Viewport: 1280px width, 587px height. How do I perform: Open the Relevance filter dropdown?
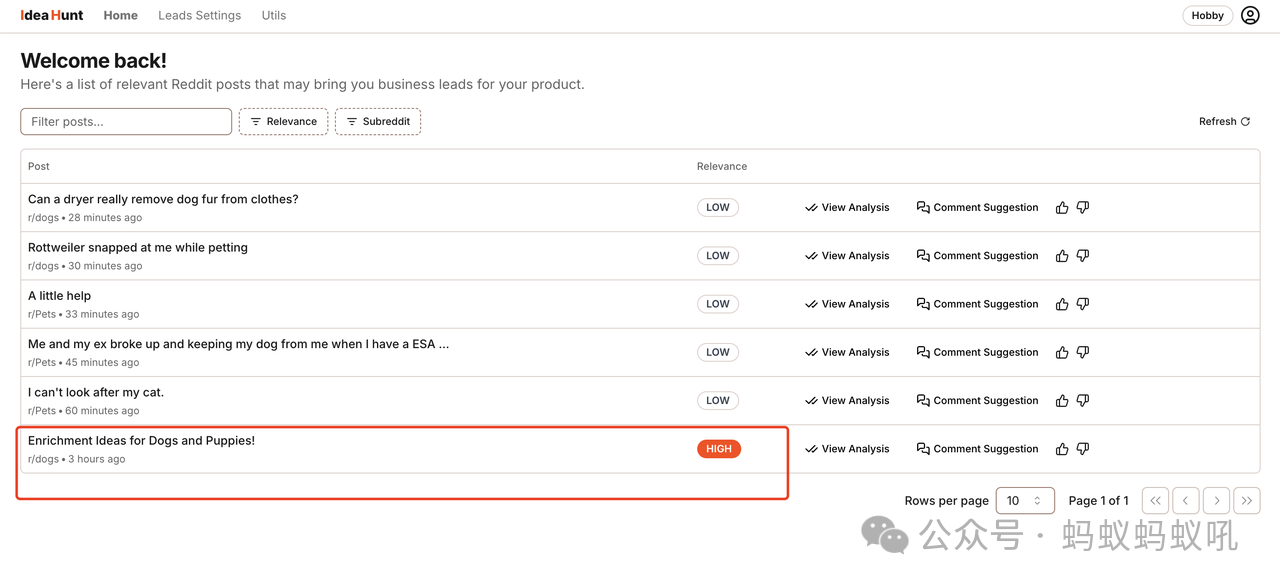click(284, 122)
